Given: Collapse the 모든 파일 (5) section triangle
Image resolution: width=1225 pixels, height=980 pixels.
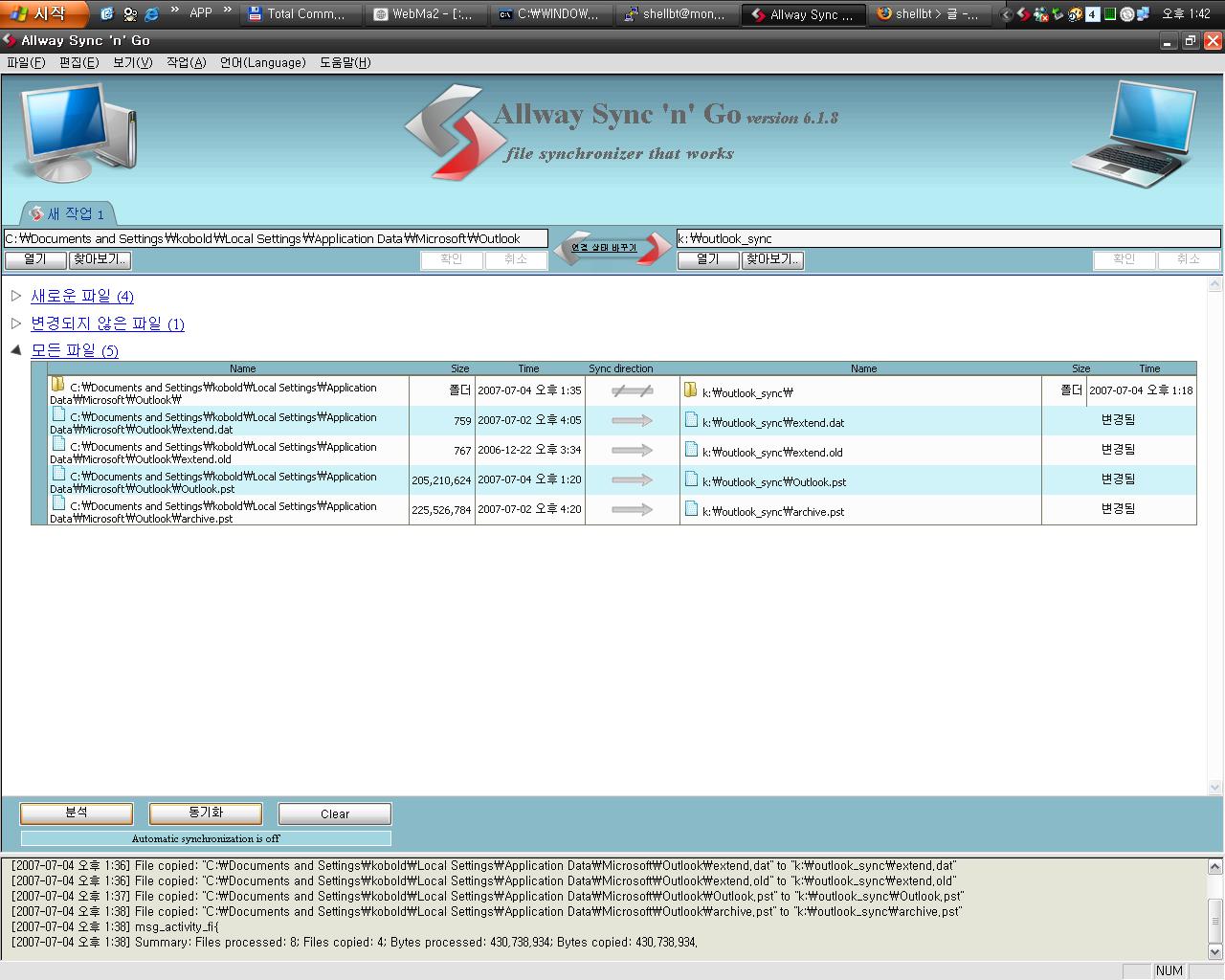Looking at the screenshot, I should pyautogui.click(x=15, y=350).
